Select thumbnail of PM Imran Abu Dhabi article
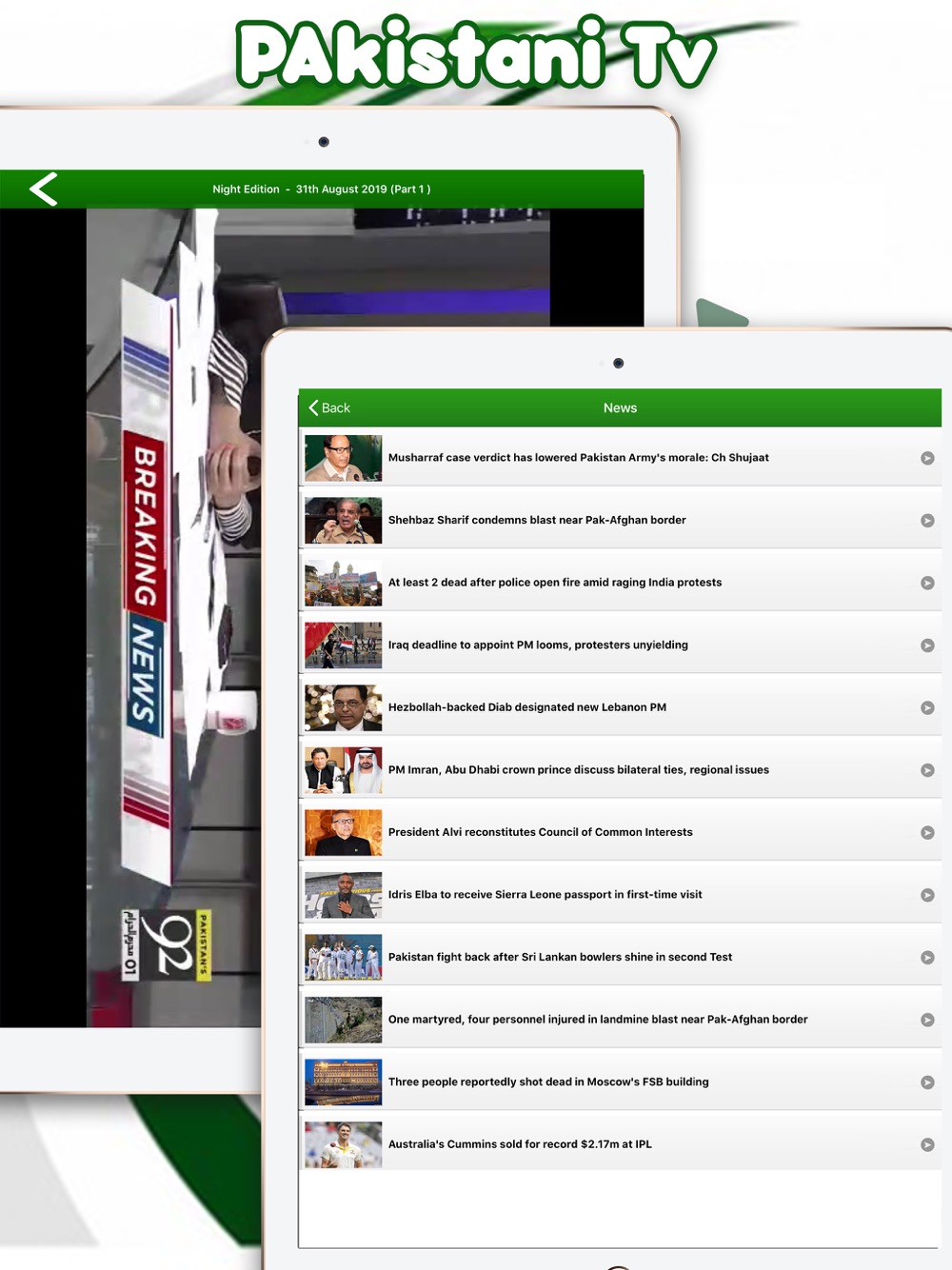Viewport: 952px width, 1270px height. pyautogui.click(x=344, y=769)
